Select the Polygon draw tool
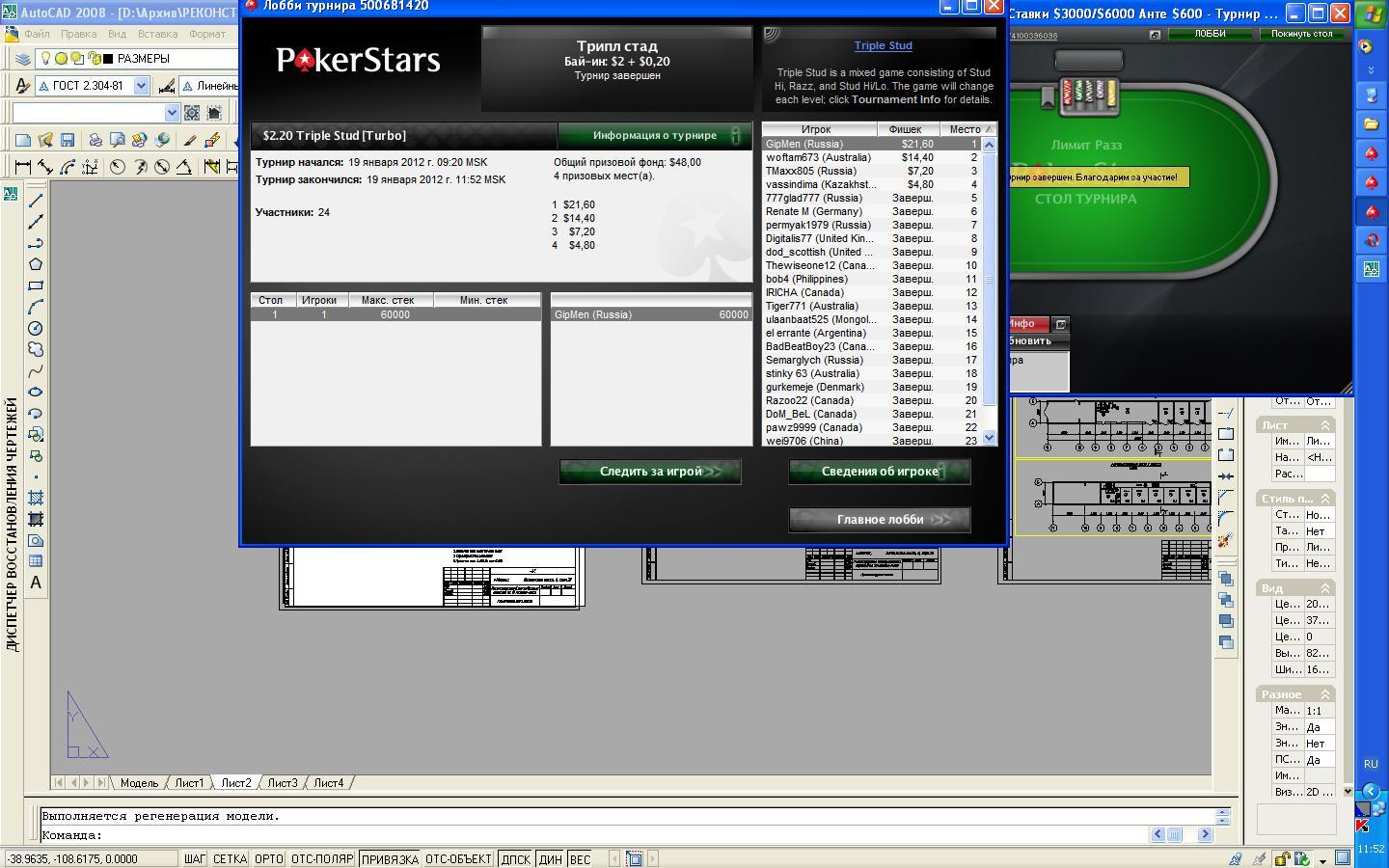This screenshot has width=1389, height=868. point(36,264)
